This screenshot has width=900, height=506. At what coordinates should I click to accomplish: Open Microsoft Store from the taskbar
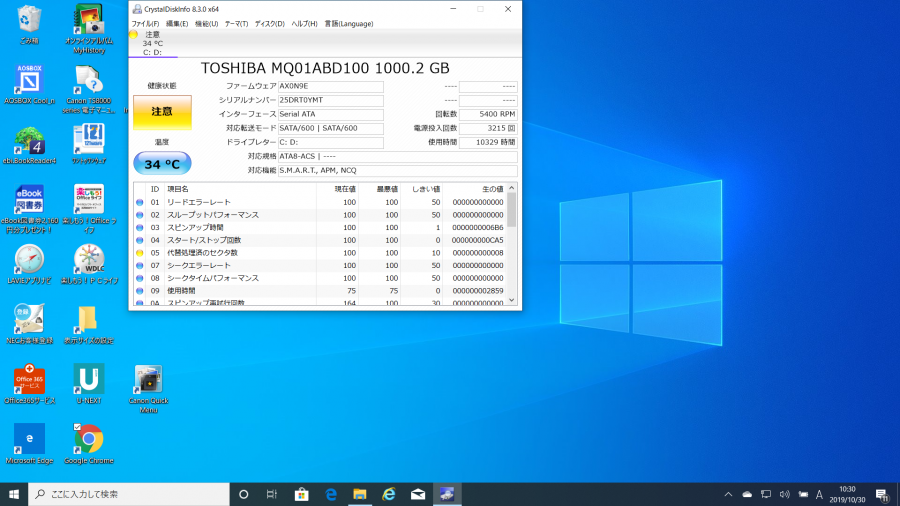pyautogui.click(x=301, y=494)
